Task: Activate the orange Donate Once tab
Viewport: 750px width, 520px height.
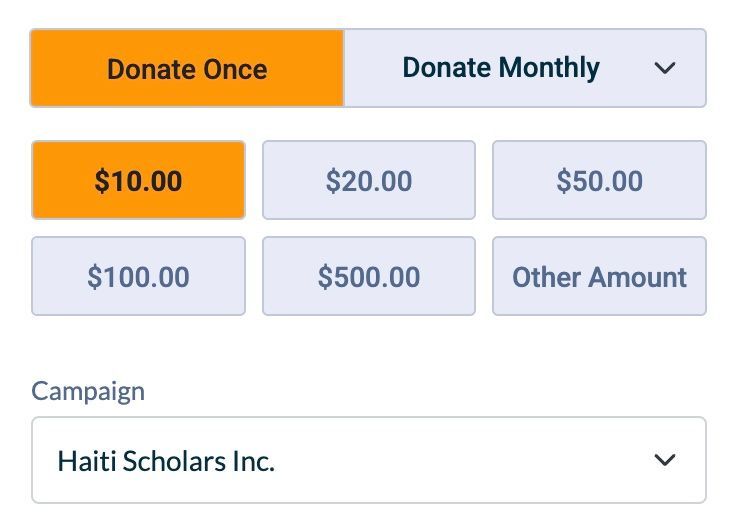Action: point(187,69)
